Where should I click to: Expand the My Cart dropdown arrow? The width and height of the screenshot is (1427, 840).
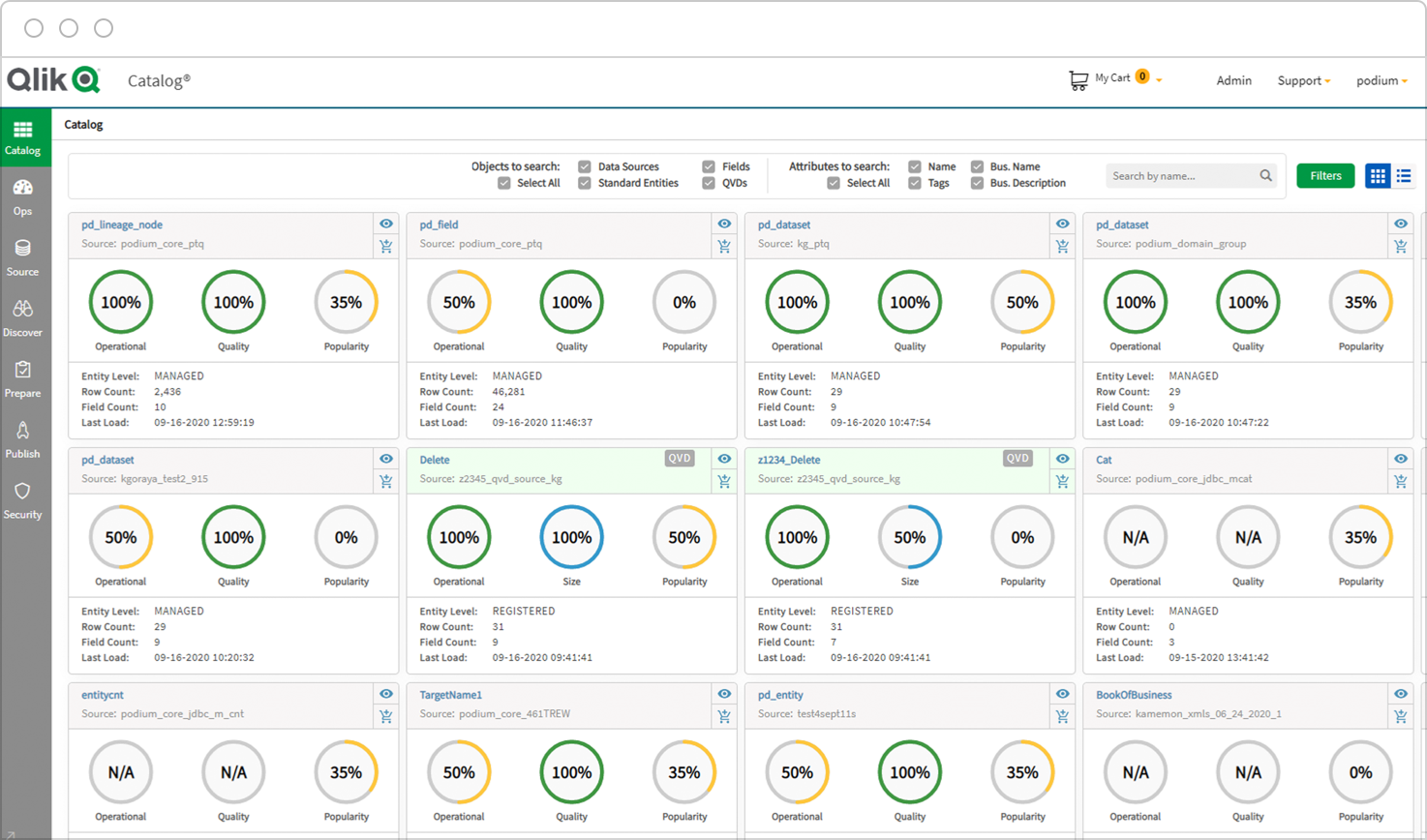[1159, 81]
